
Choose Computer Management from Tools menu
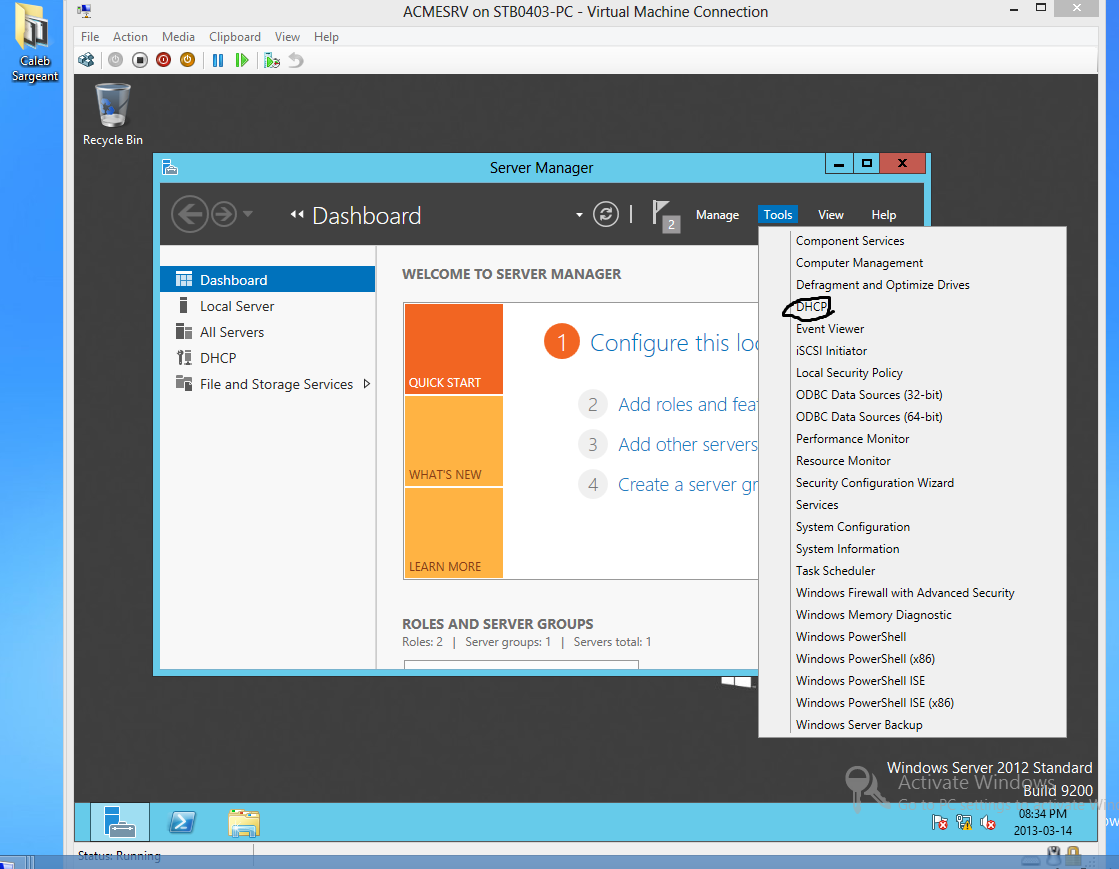pos(859,263)
